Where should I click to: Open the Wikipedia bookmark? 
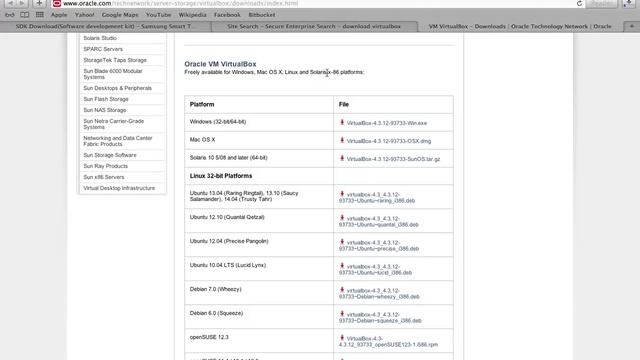coord(192,15)
